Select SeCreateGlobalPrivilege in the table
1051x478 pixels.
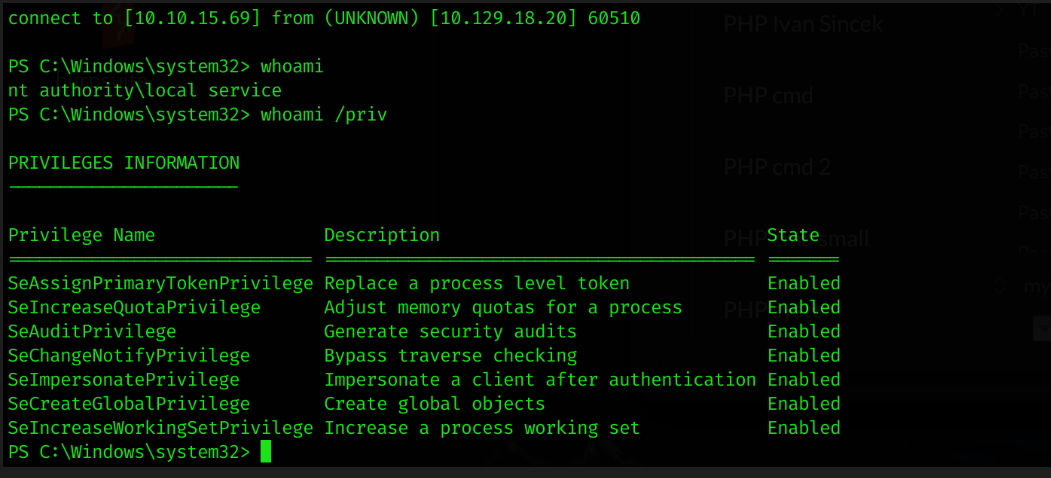(129, 404)
